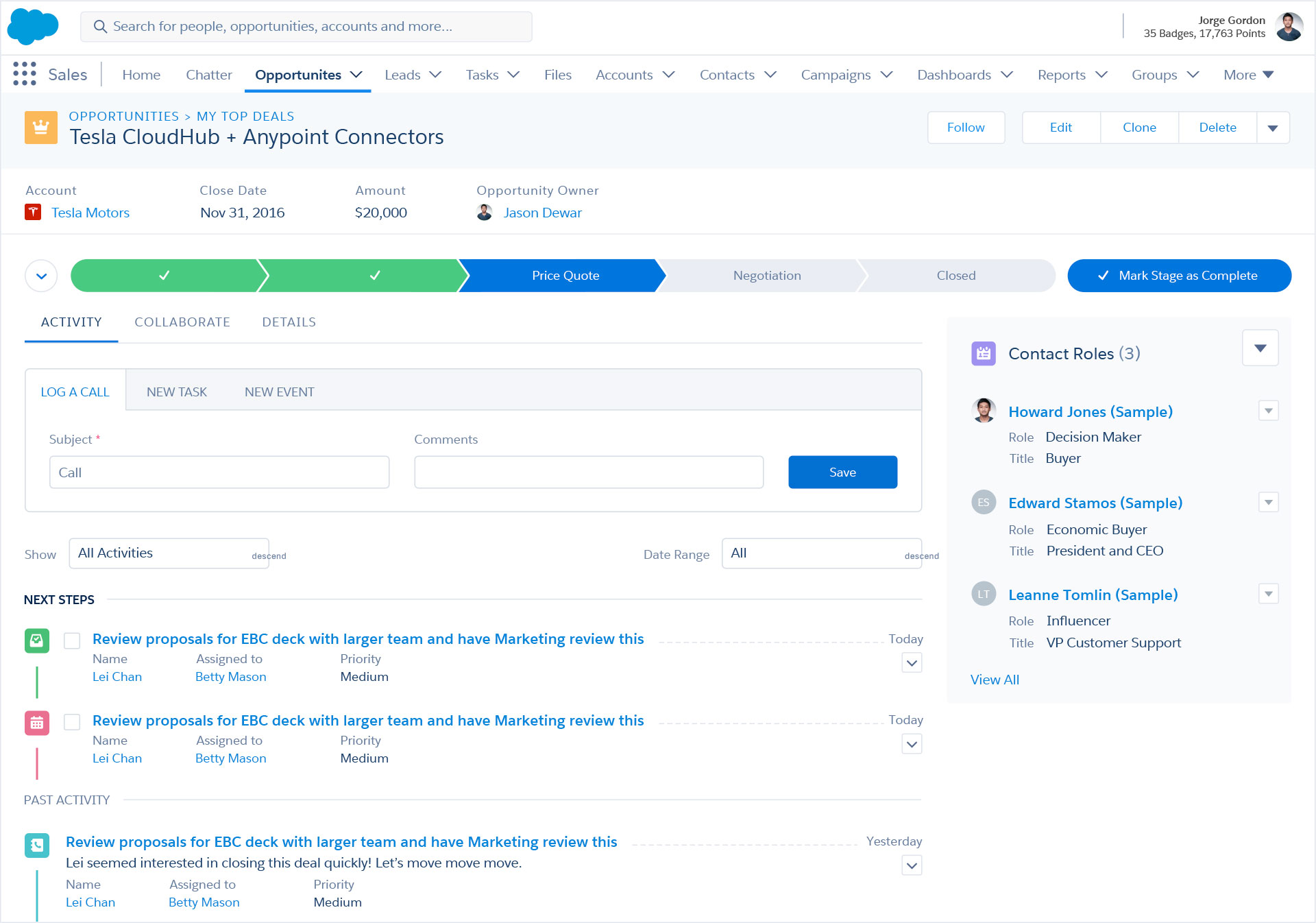This screenshot has width=1316, height=923.
Task: Click the Contact Roles panel icon
Action: 984,354
